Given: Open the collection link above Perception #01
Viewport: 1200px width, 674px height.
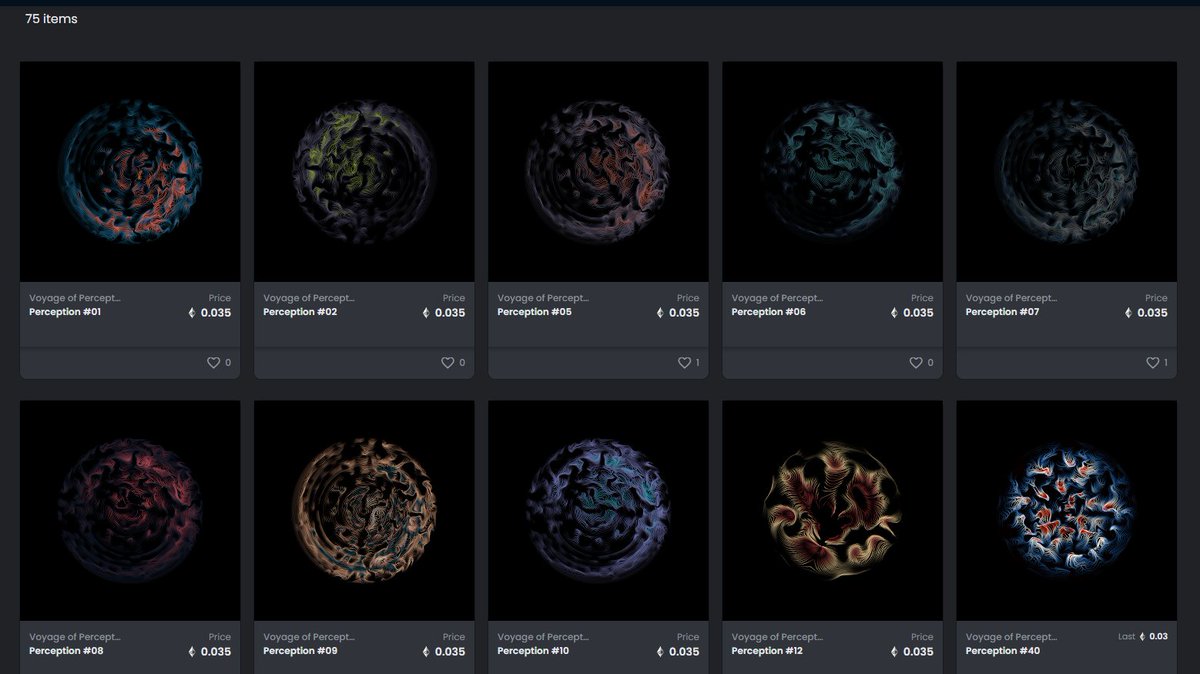Looking at the screenshot, I should click(75, 298).
